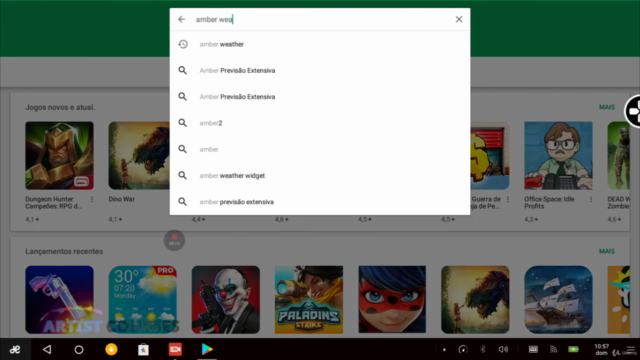This screenshot has width=640, height=360.
Task: Open the revolver gun app thumbnail
Action: pos(59,300)
